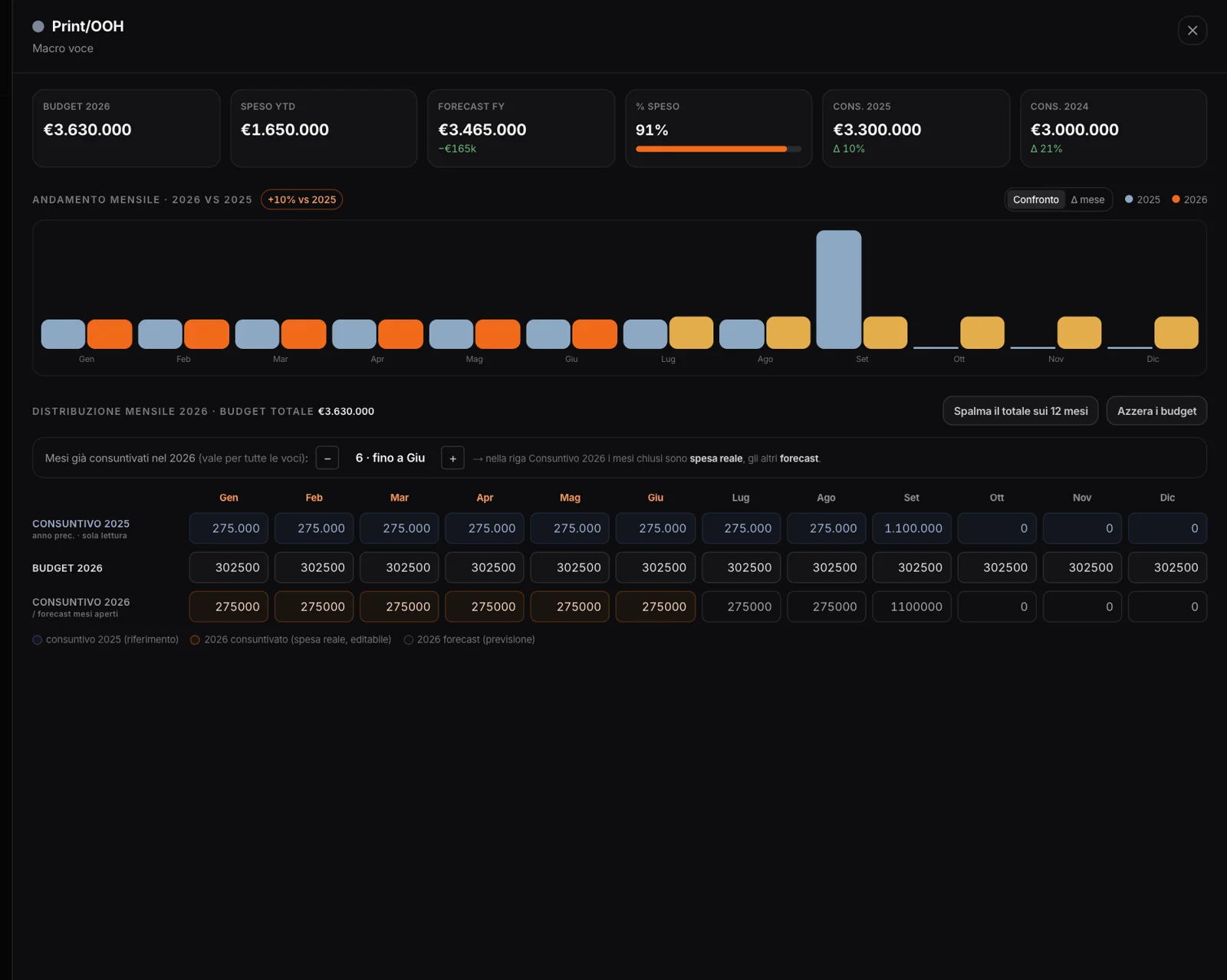1227x980 pixels.
Task: Click the 2025 legend dot in chart header
Action: tap(1129, 199)
